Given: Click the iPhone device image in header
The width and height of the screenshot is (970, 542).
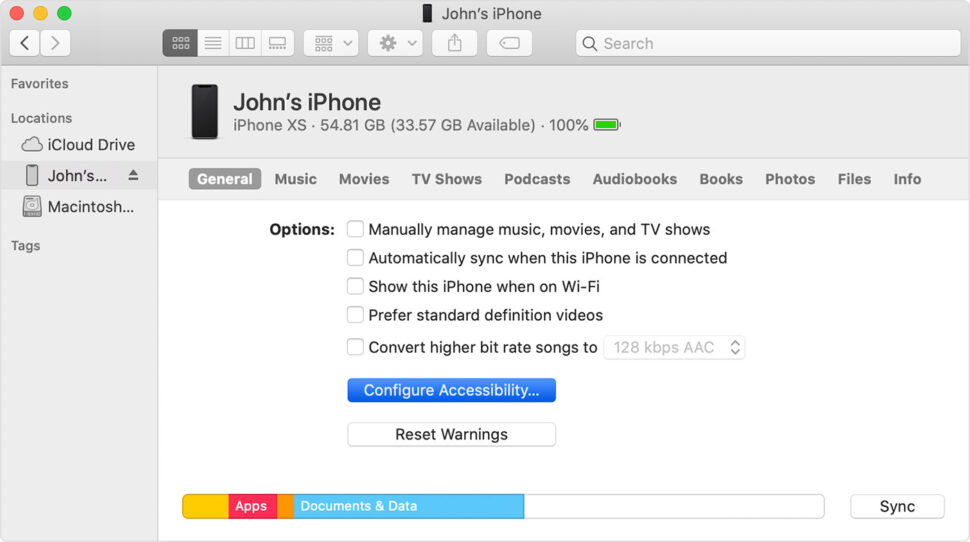Looking at the screenshot, I should (x=205, y=112).
